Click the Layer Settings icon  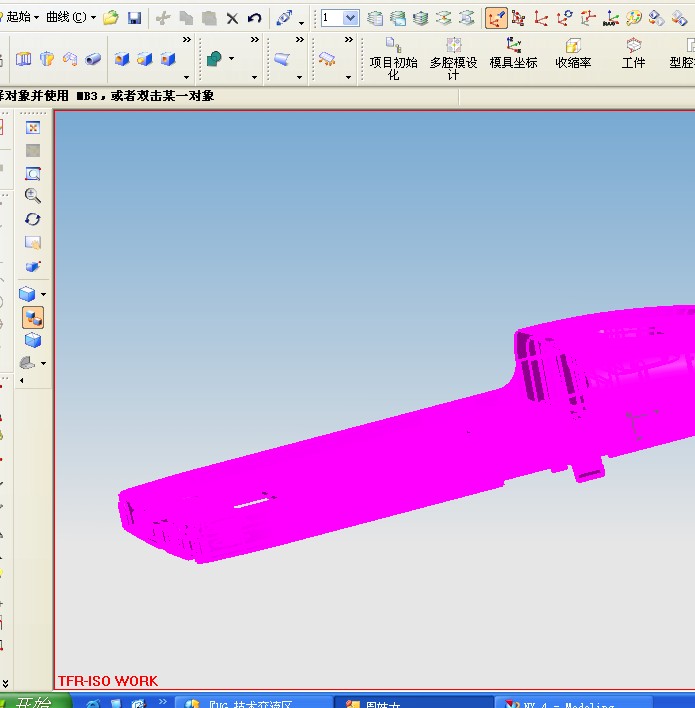[375, 18]
